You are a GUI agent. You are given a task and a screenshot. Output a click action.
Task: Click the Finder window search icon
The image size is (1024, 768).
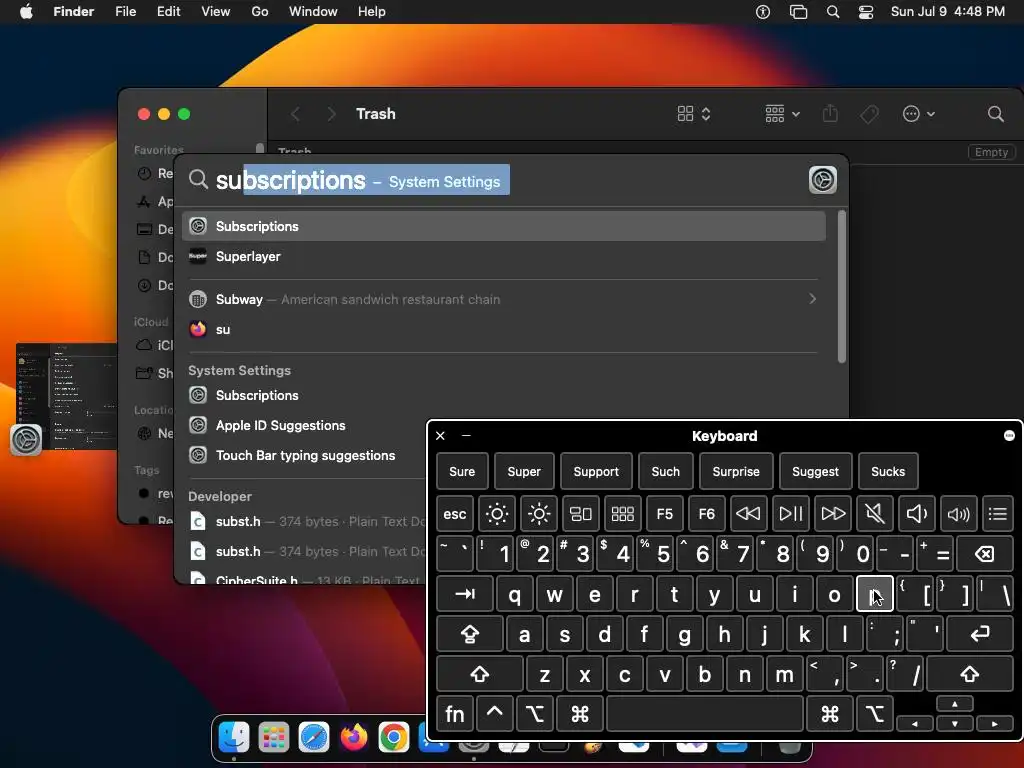click(995, 114)
